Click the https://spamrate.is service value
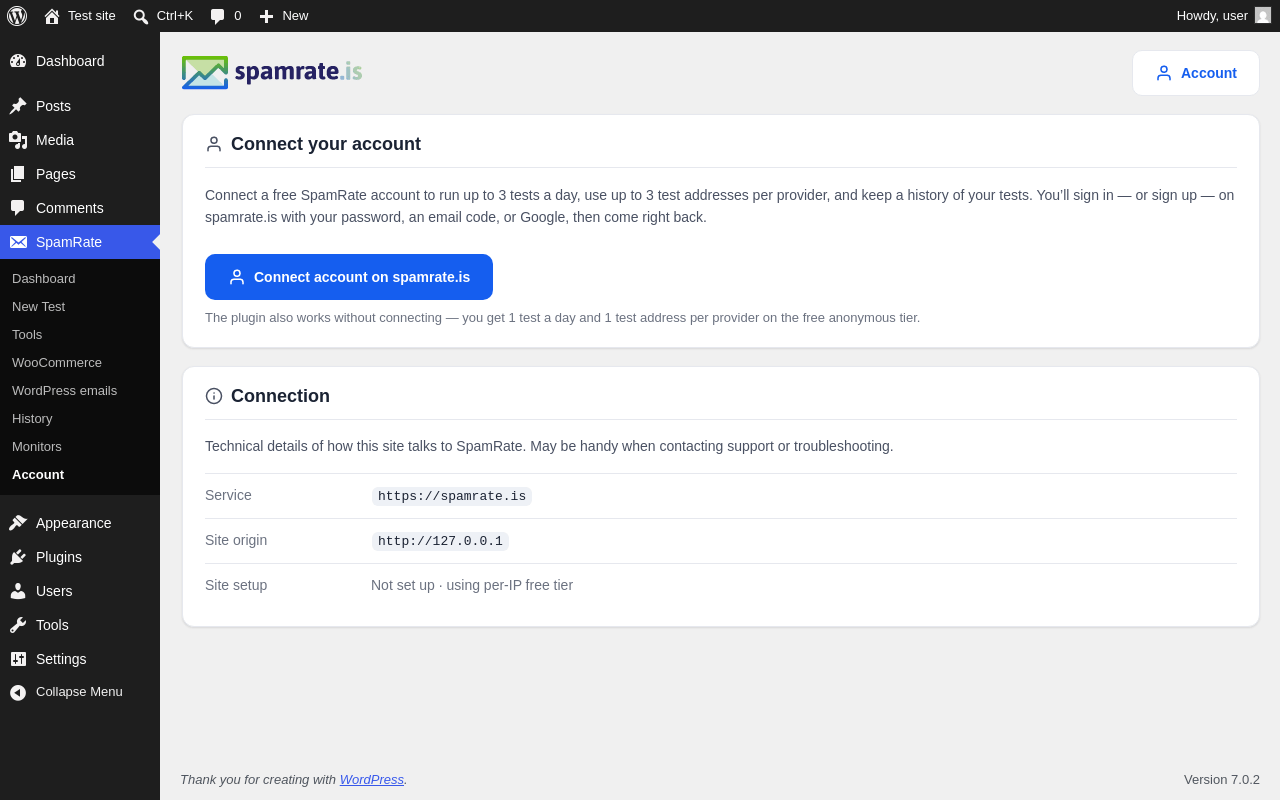Screen dimensions: 1280x800 [452, 496]
